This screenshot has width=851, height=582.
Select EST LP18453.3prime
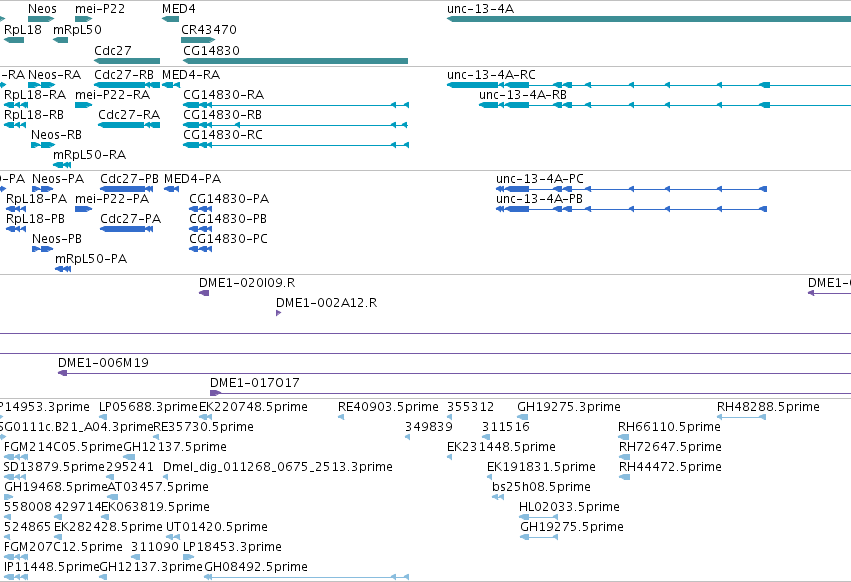(x=188, y=557)
